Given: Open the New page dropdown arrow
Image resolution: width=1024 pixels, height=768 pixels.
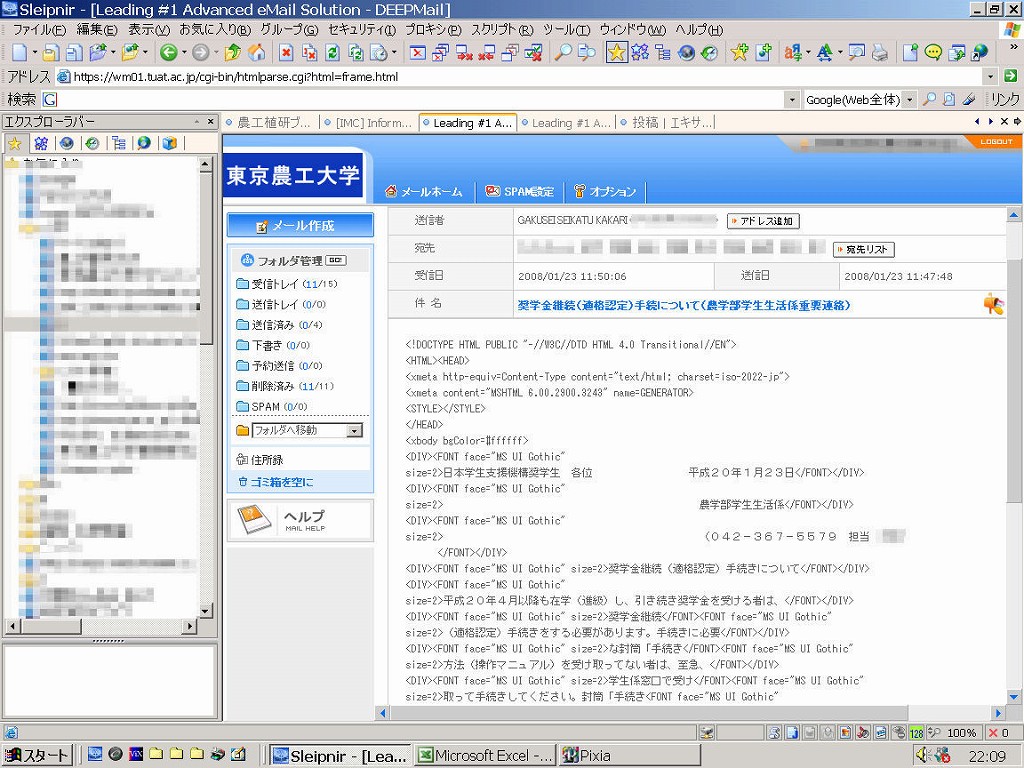Looking at the screenshot, I should click(x=34, y=52).
